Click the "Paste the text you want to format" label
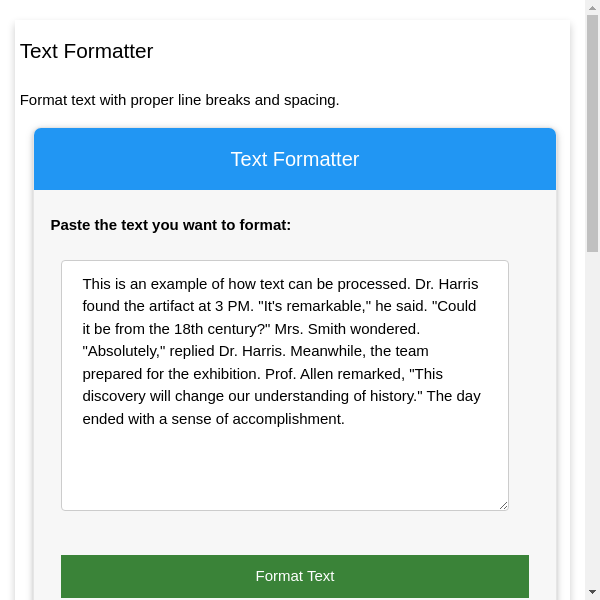 [171, 225]
